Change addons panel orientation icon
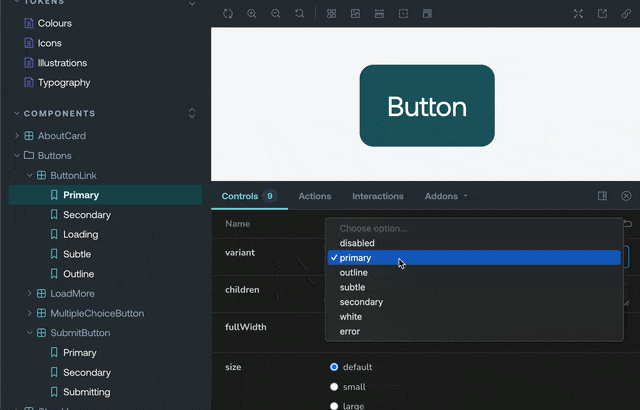The width and height of the screenshot is (640, 410). point(602,196)
